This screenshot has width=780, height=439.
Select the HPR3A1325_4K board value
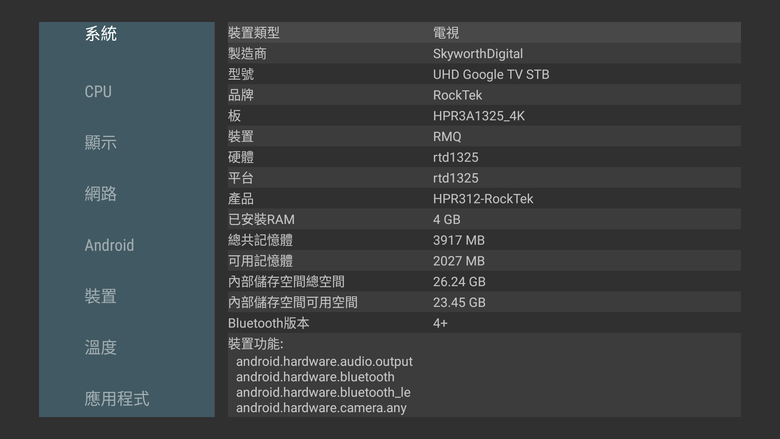(479, 116)
